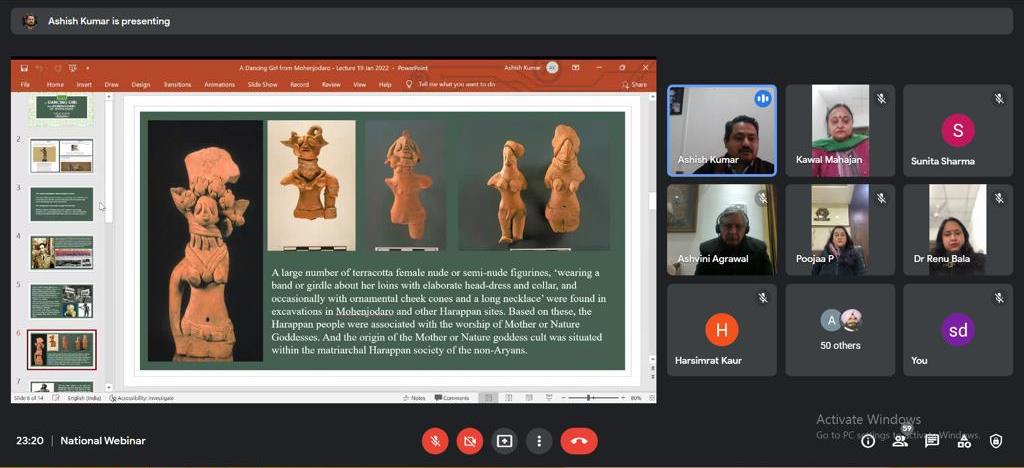Viewport: 1024px width, 468px height.
Task: Open host controls shield lock icon
Action: click(x=996, y=441)
